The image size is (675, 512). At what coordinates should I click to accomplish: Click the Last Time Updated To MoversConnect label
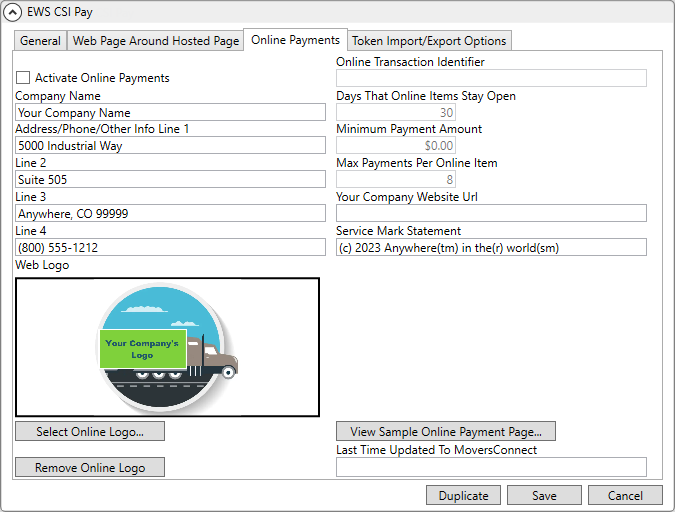(x=437, y=450)
